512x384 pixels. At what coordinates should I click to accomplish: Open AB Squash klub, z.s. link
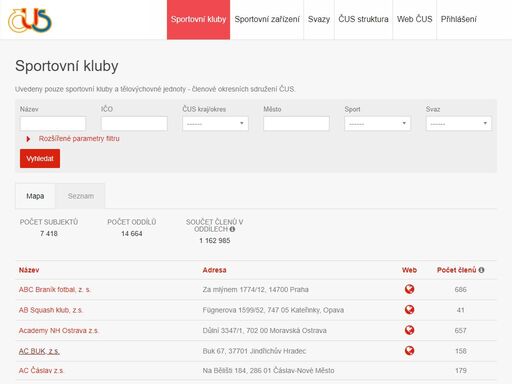[x=51, y=310]
